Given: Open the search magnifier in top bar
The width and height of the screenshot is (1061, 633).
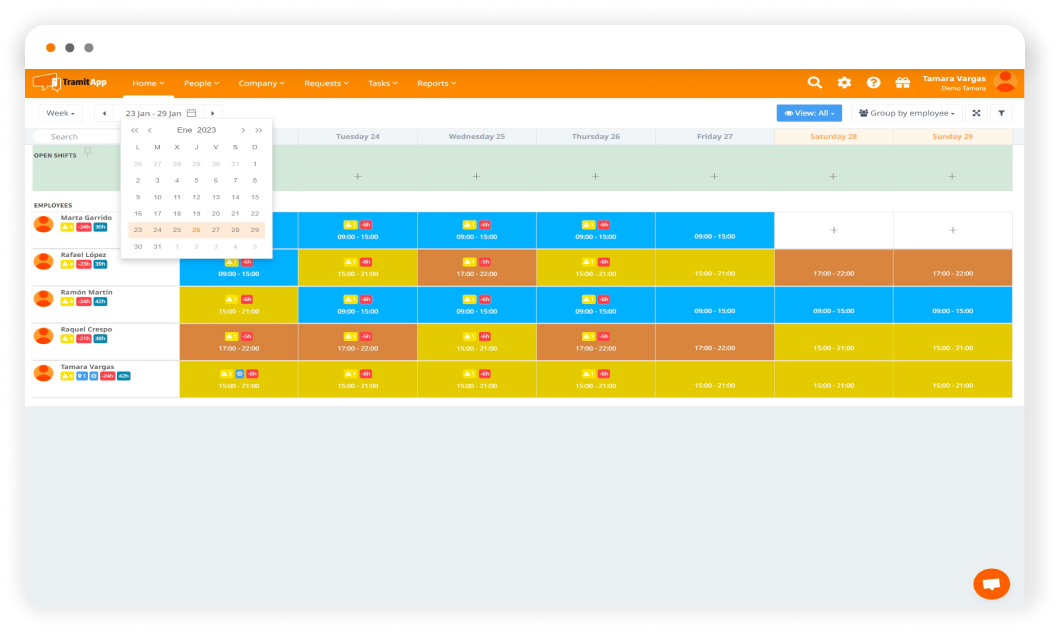Looking at the screenshot, I should click(x=815, y=83).
